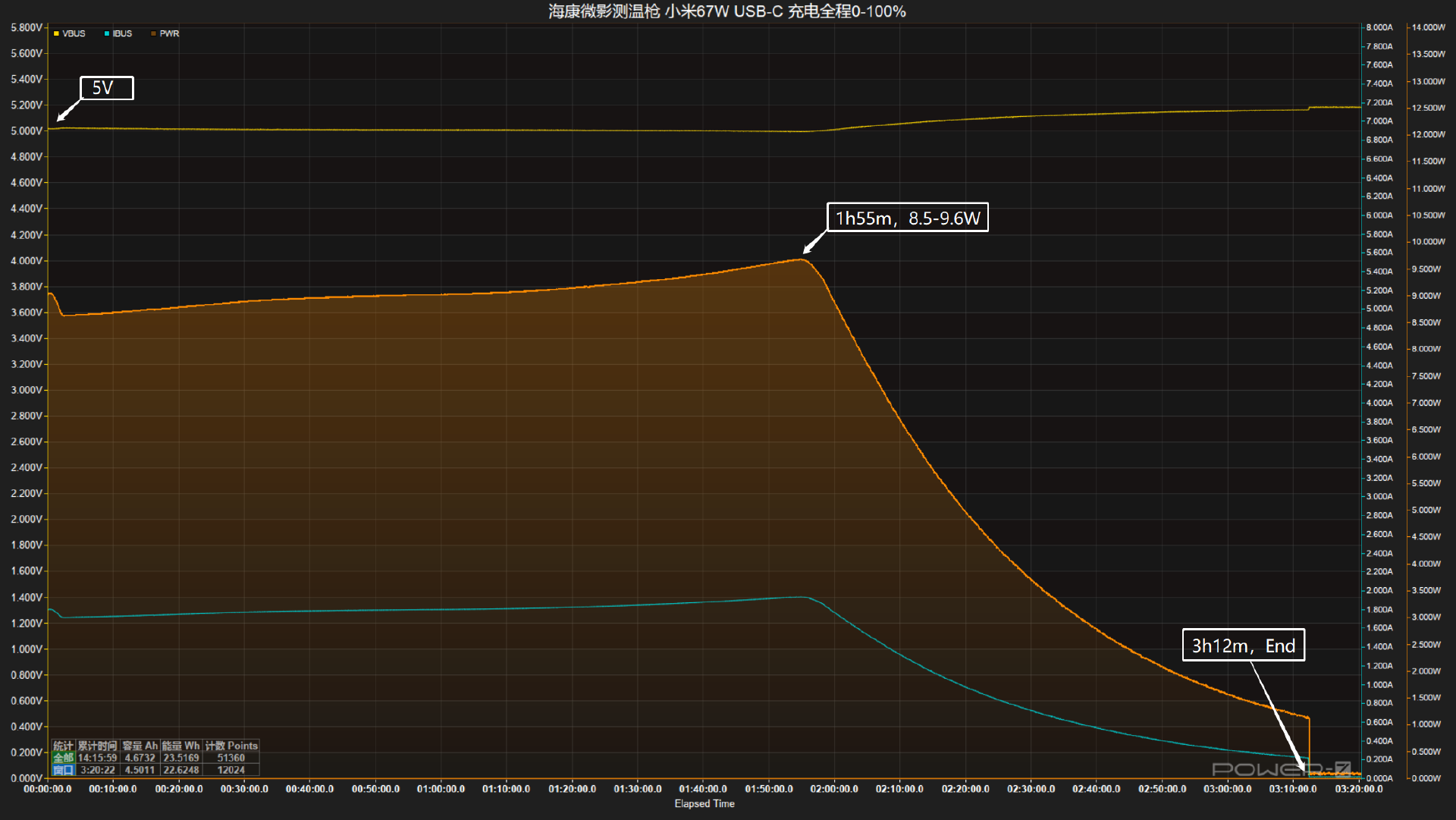Image resolution: width=1456 pixels, height=820 pixels.
Task: Select the green 全部 row label in the stats table
Action: (x=63, y=758)
